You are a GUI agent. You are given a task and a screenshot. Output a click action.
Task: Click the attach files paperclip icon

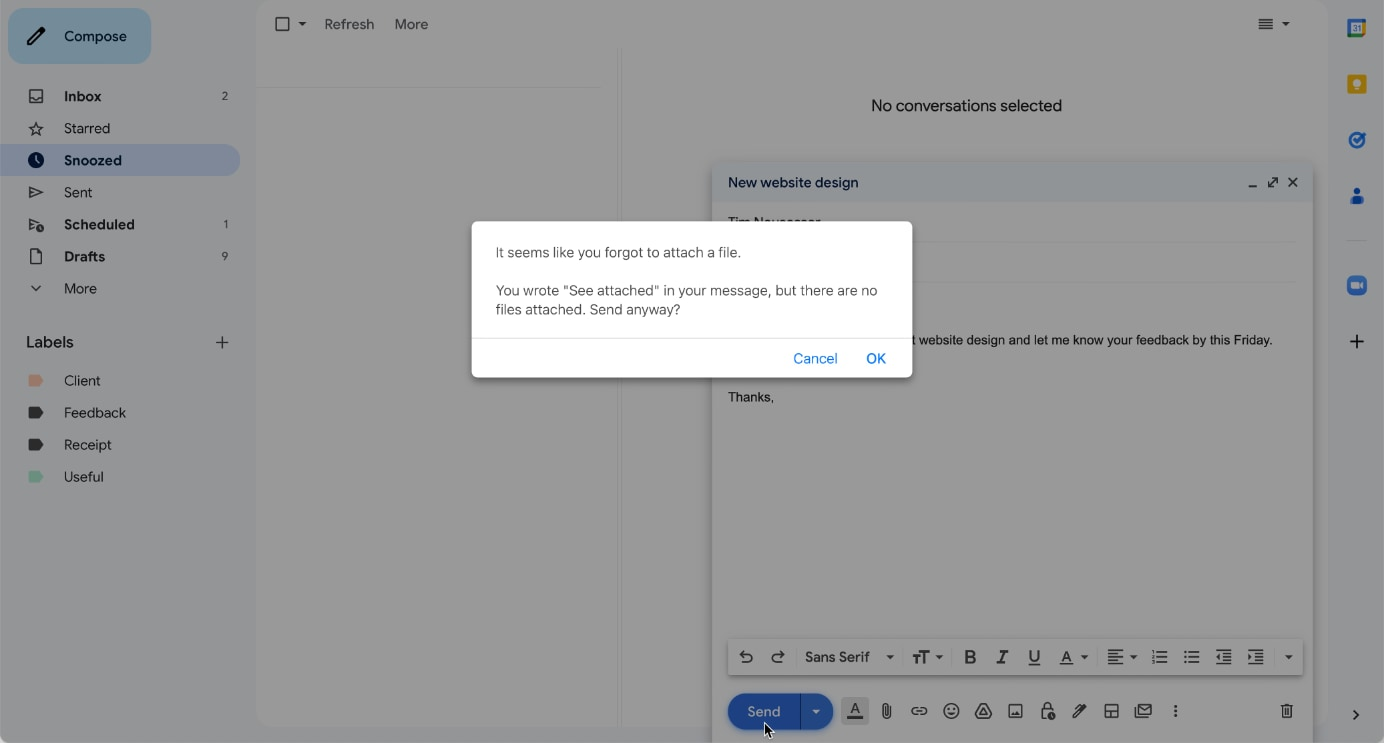(886, 711)
